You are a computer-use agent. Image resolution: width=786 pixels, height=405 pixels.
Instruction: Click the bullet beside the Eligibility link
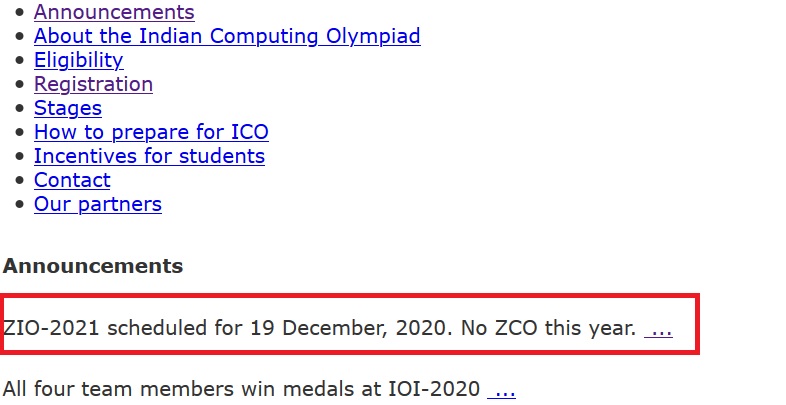(x=21, y=62)
